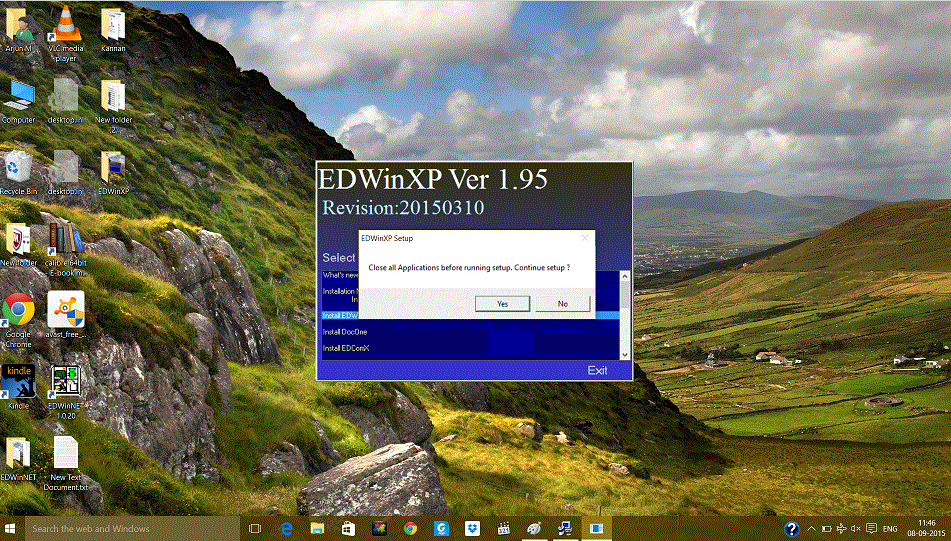951x541 pixels.
Task: Open Dropbox from the taskbar
Action: 472,528
